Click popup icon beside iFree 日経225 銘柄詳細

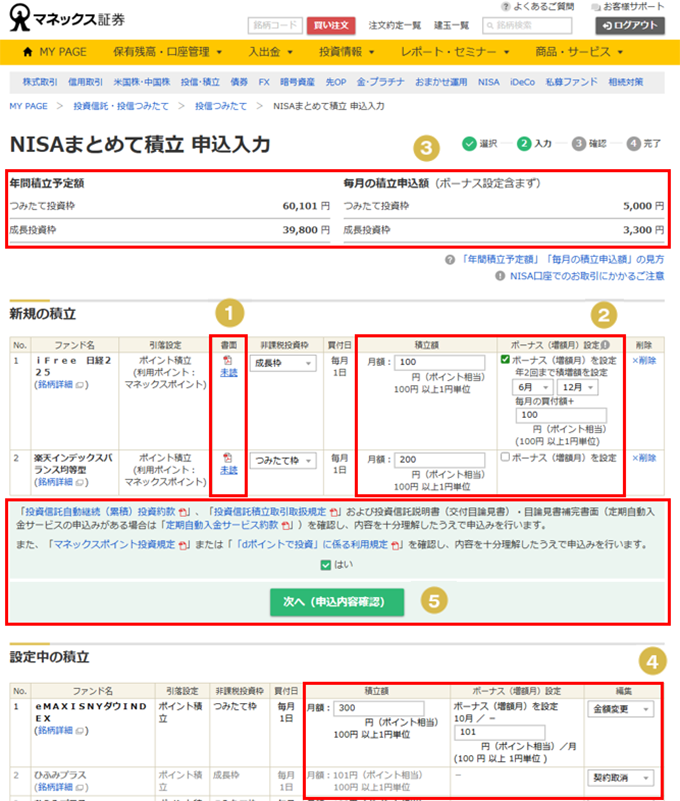80,385
